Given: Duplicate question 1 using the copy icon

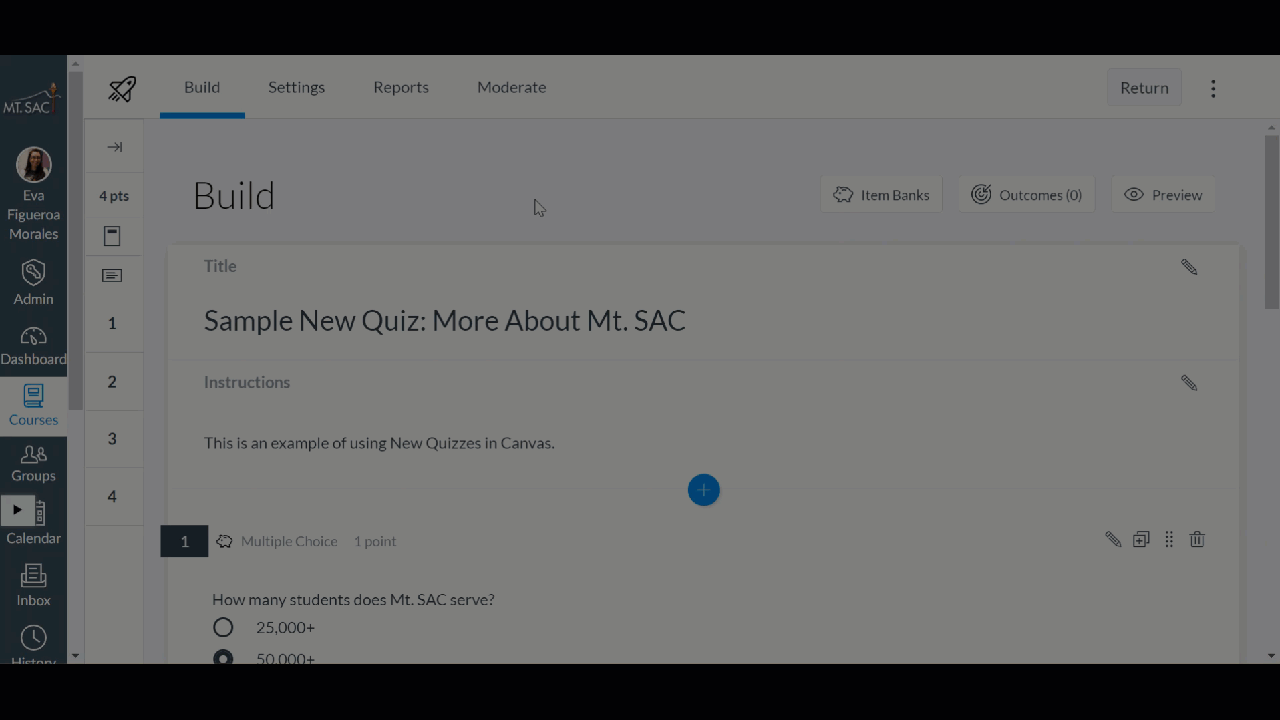Looking at the screenshot, I should tap(1141, 539).
